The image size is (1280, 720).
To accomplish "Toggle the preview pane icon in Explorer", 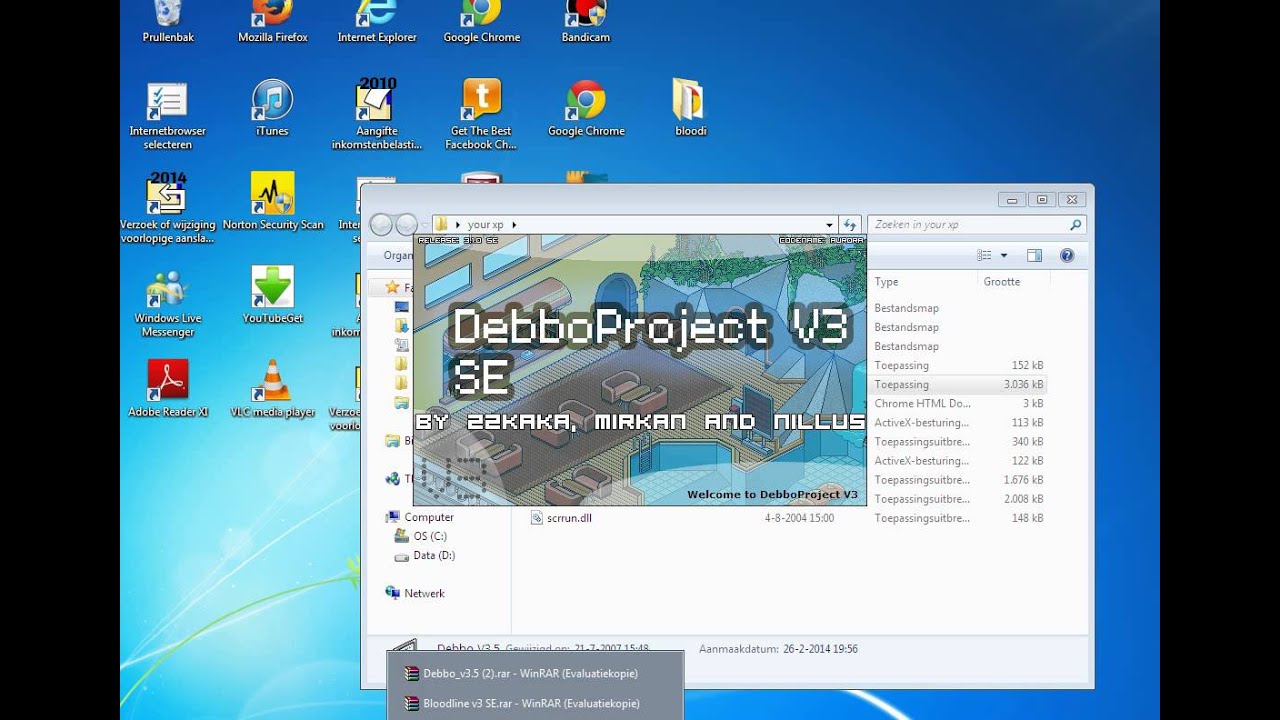I will click(x=1034, y=256).
